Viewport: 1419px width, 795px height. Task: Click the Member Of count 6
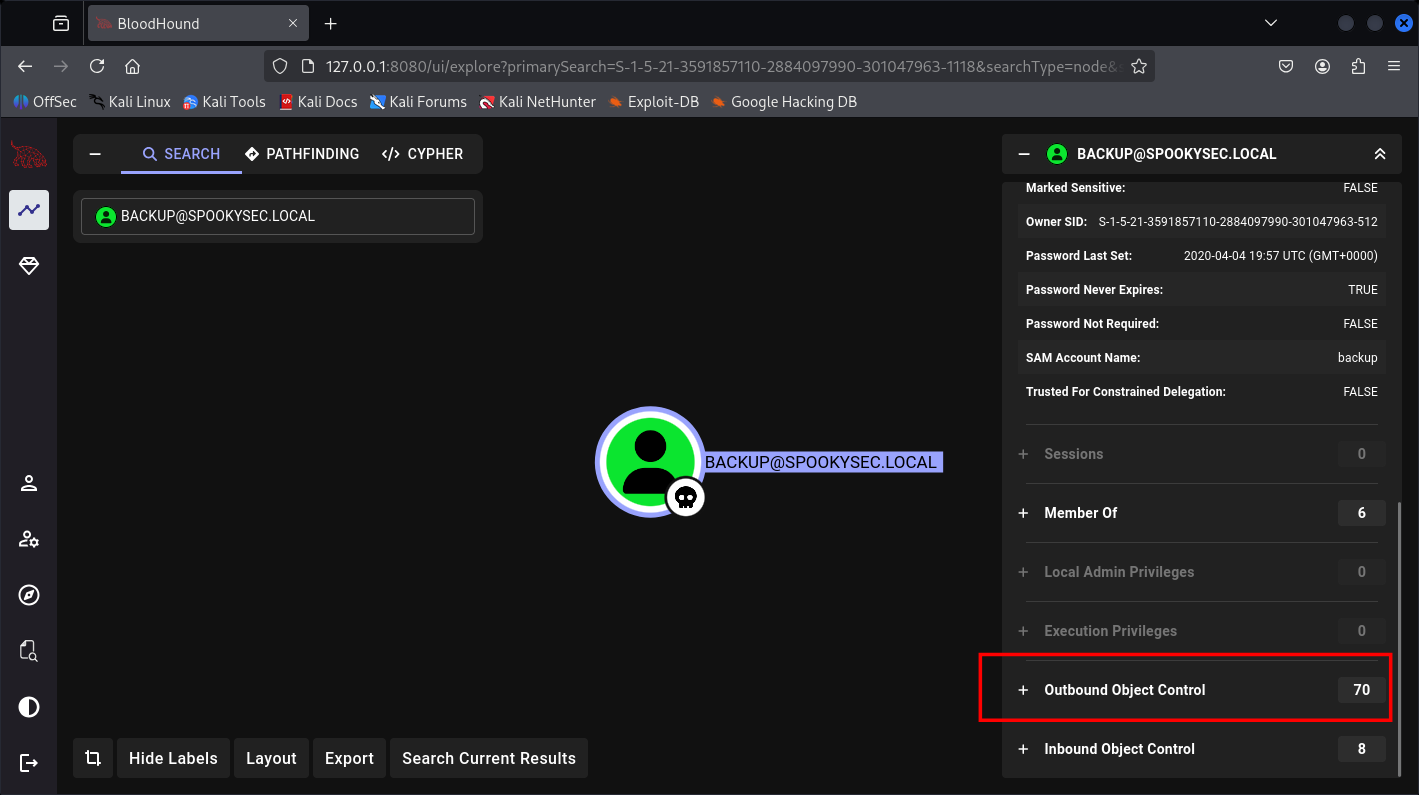(x=1361, y=513)
